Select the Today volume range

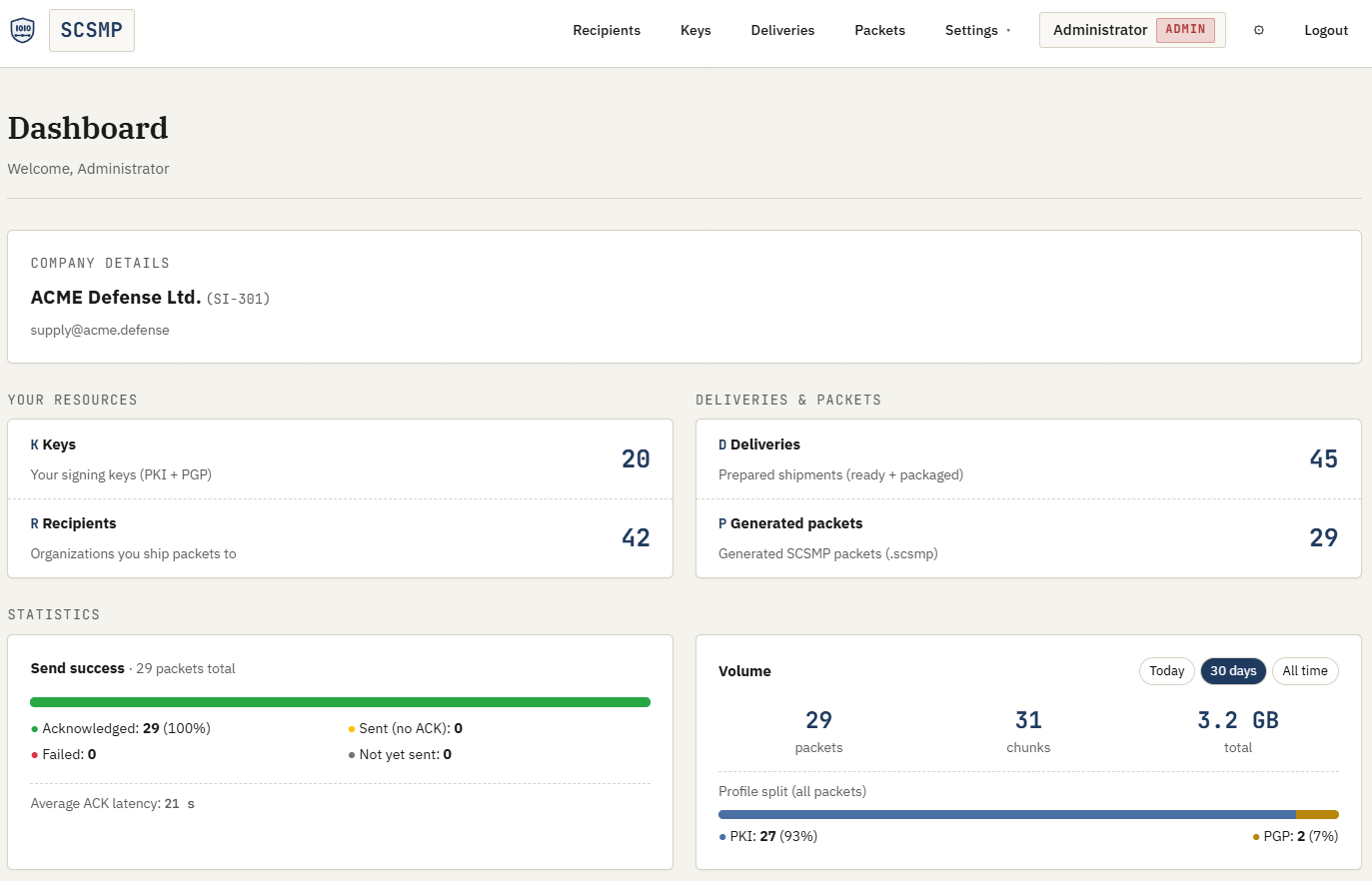coord(1166,671)
